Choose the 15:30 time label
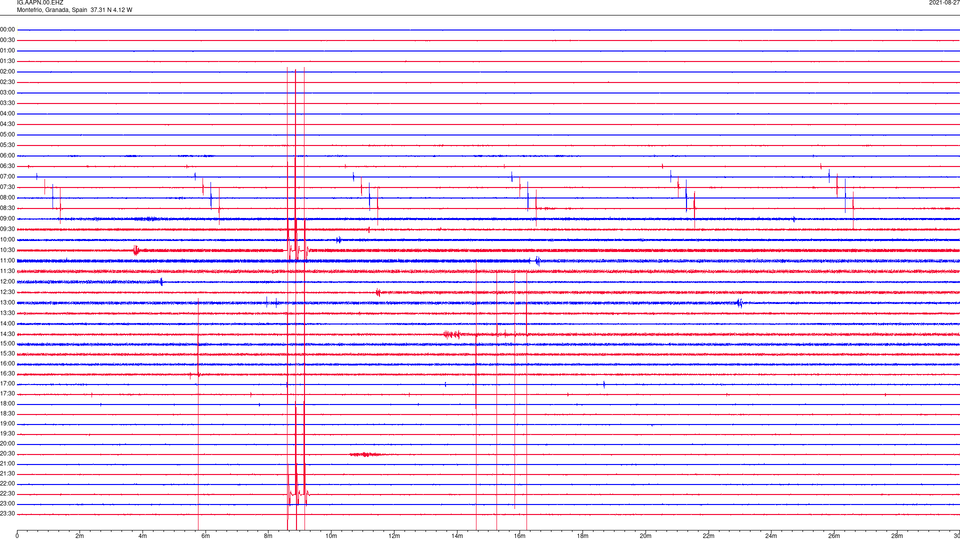 point(8,354)
